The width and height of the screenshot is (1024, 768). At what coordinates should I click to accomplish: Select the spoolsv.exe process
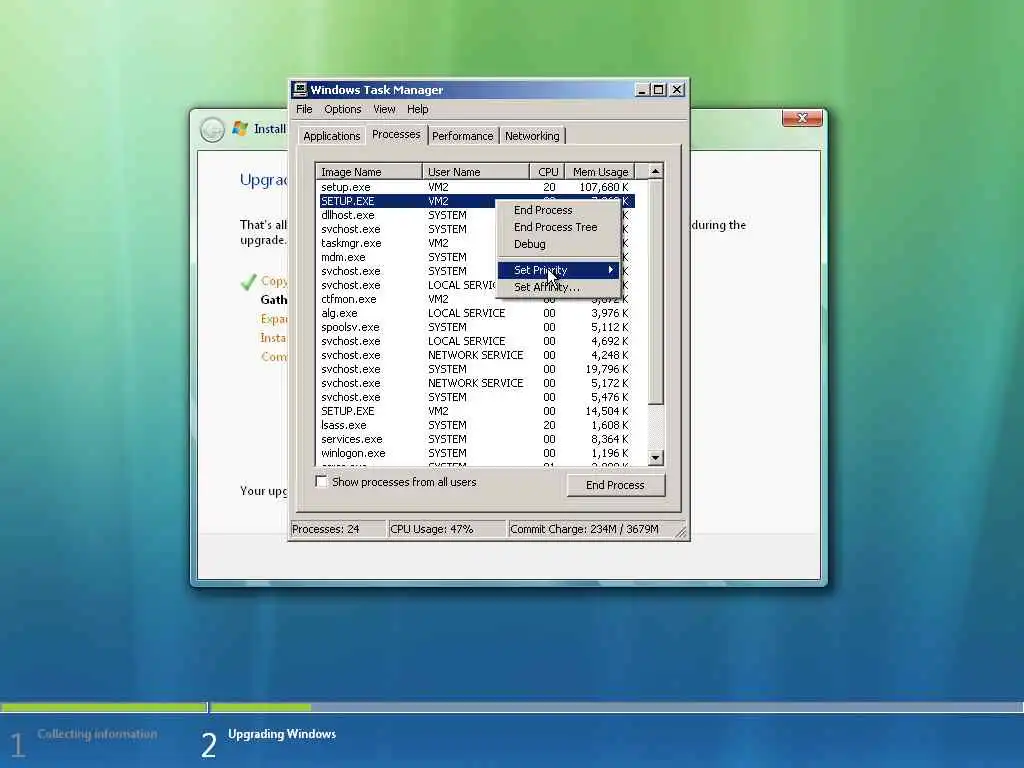[475, 327]
